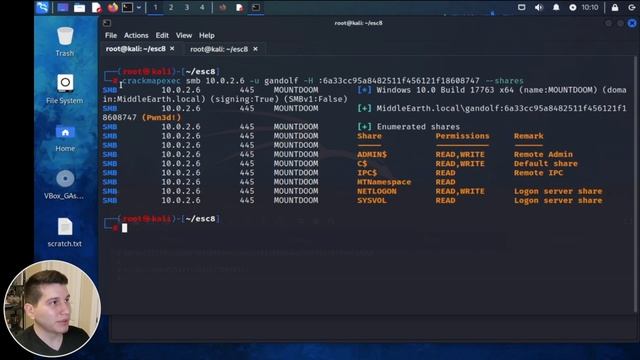
Task: Switch to workspace 2
Action: (171, 7)
